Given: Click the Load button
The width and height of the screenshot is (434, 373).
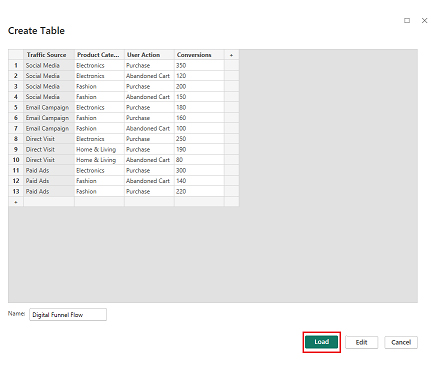Looking at the screenshot, I should point(321,342).
